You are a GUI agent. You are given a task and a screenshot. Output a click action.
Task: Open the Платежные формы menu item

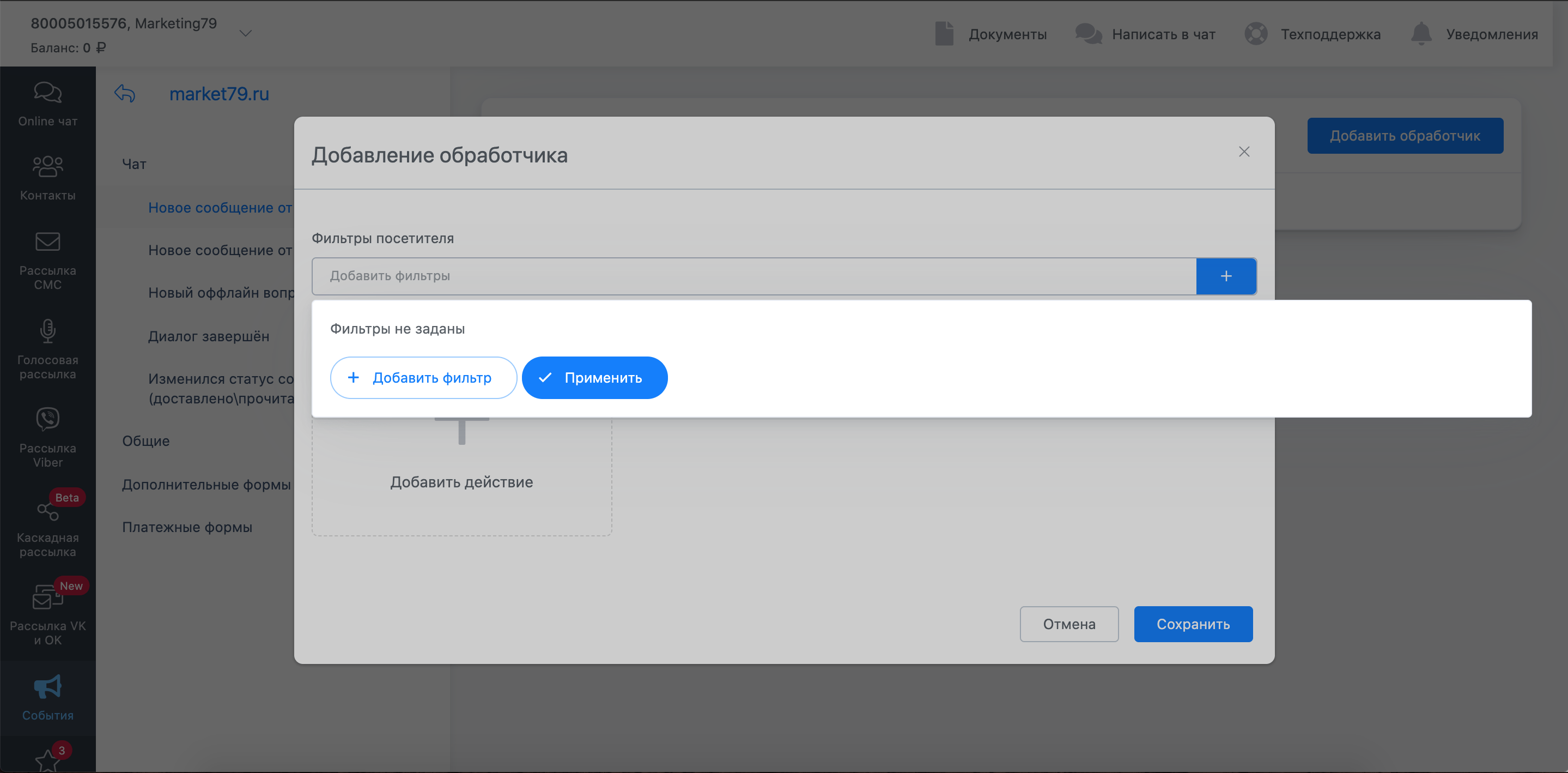187,527
